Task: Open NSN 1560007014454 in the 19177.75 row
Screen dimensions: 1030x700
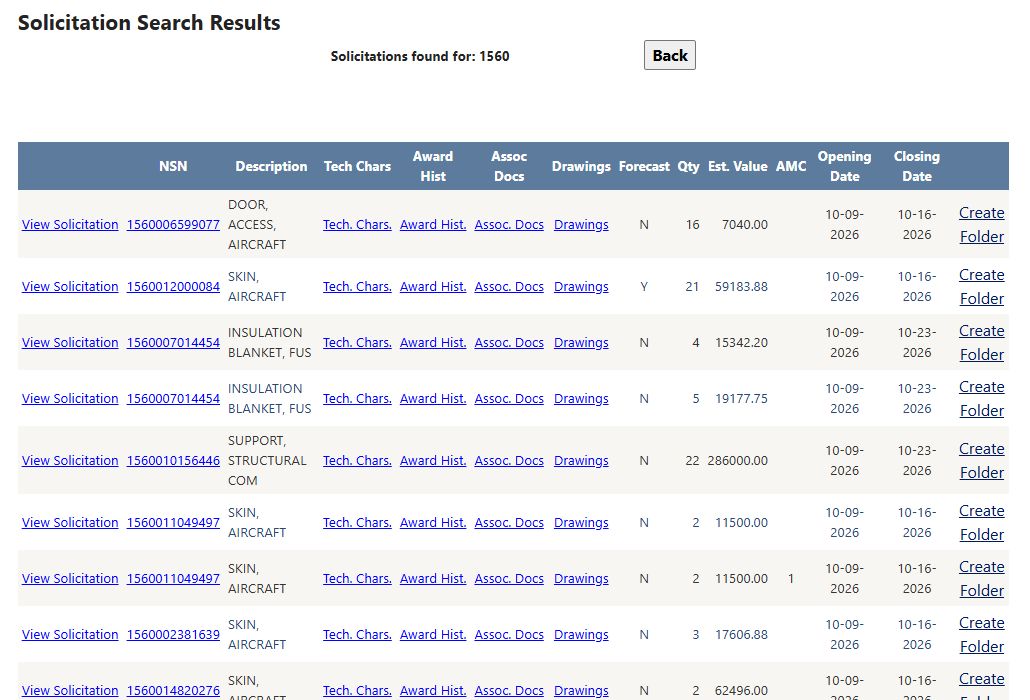Action: pos(173,399)
